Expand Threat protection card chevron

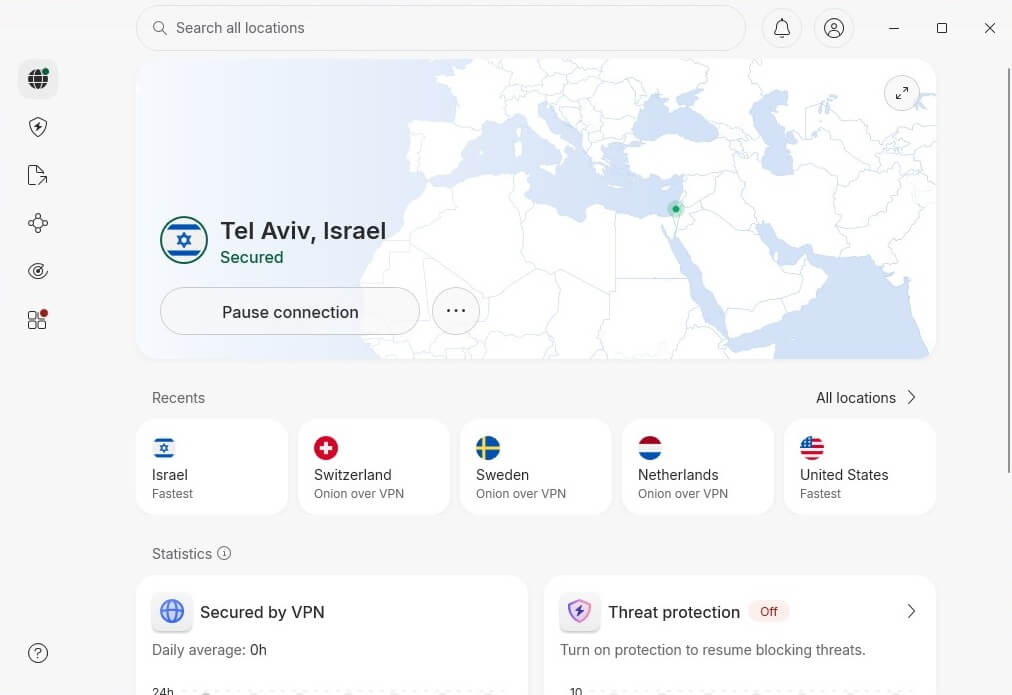coord(911,611)
